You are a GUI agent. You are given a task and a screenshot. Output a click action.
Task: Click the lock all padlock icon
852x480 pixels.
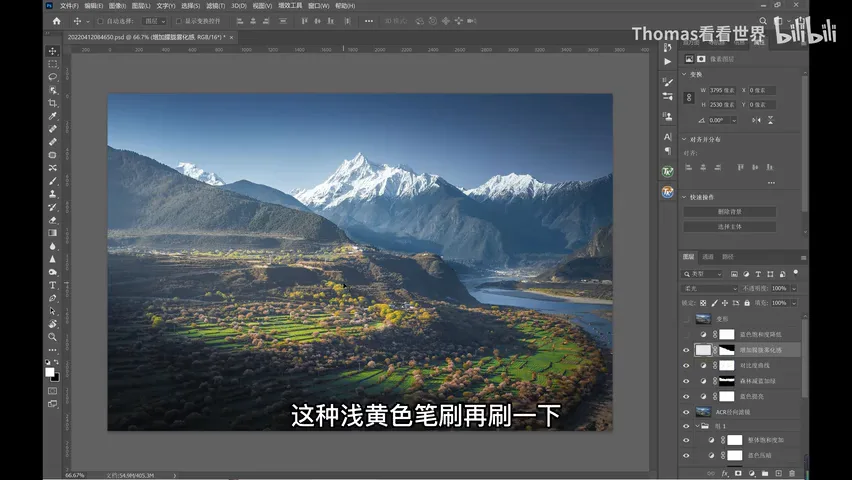(747, 303)
